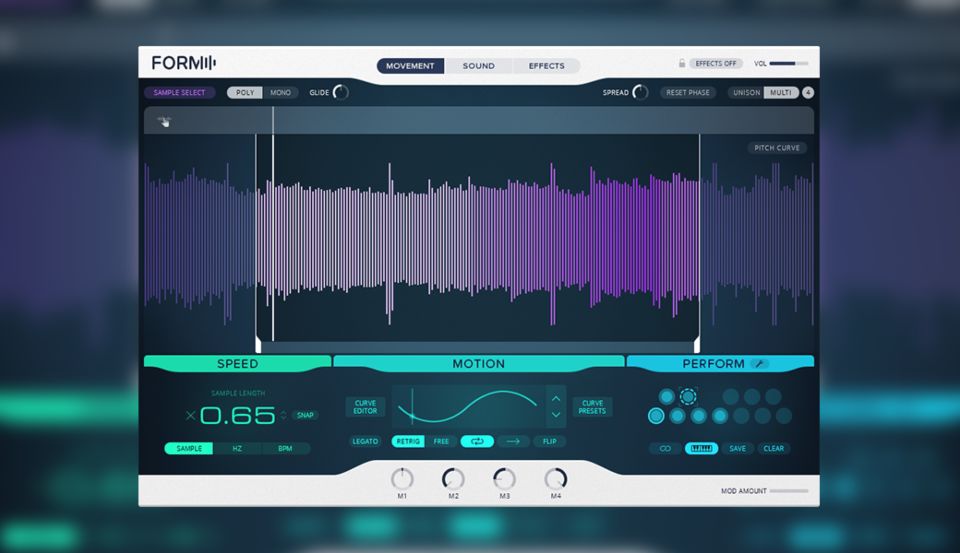This screenshot has width=960, height=553.
Task: Enable the Legato toggle
Action: tap(365, 441)
